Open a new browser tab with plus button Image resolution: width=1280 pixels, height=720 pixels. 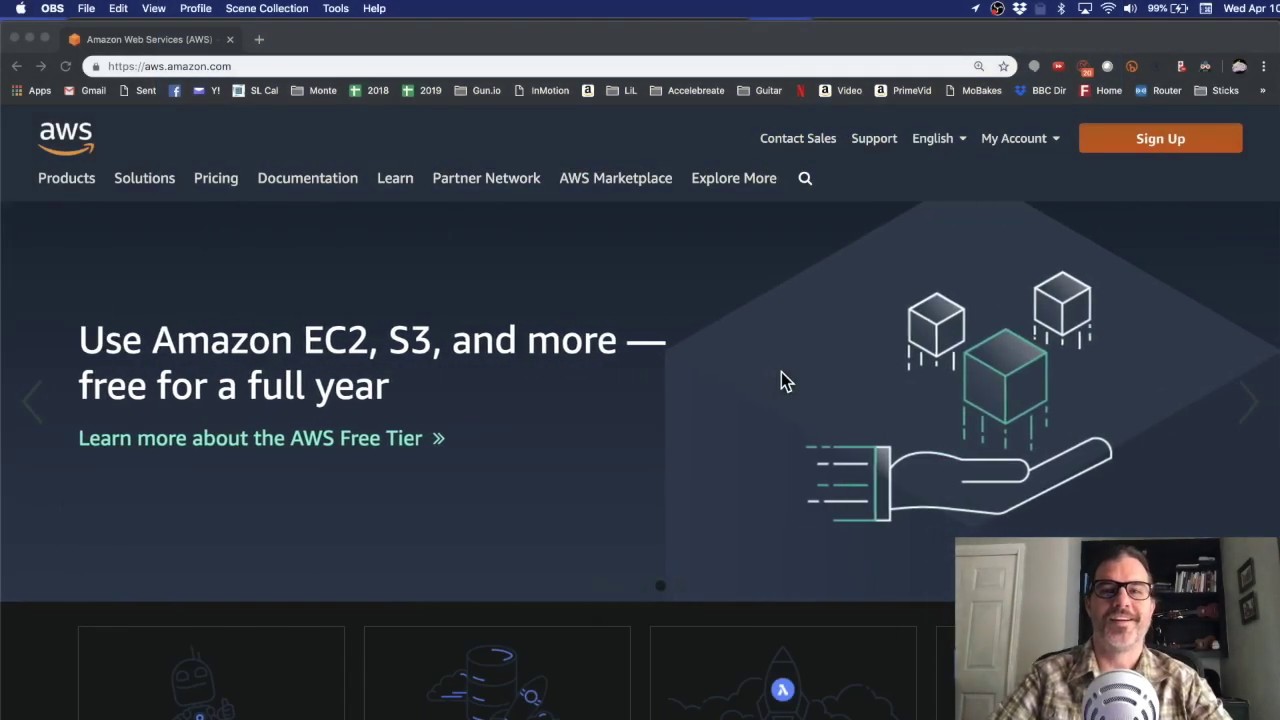pos(259,39)
